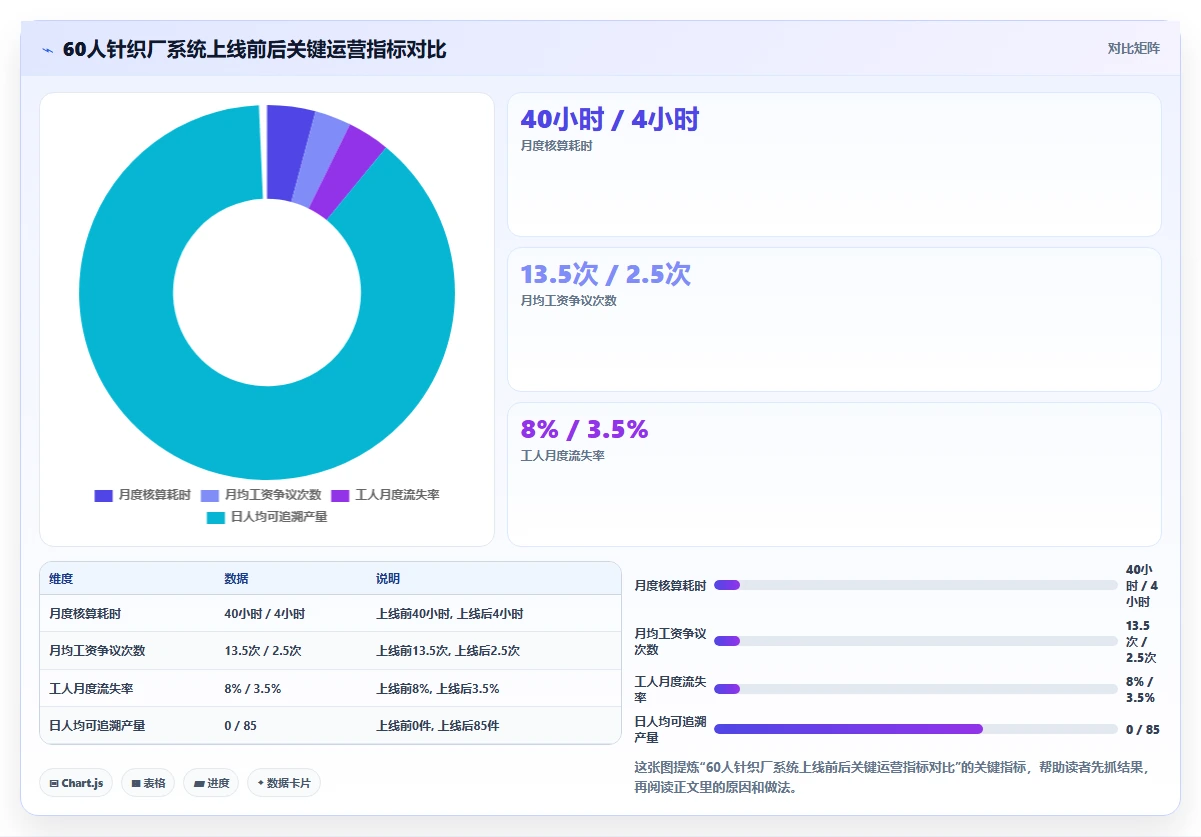Click the 对比矩阵 label in header
1201x837 pixels.
(x=1133, y=48)
